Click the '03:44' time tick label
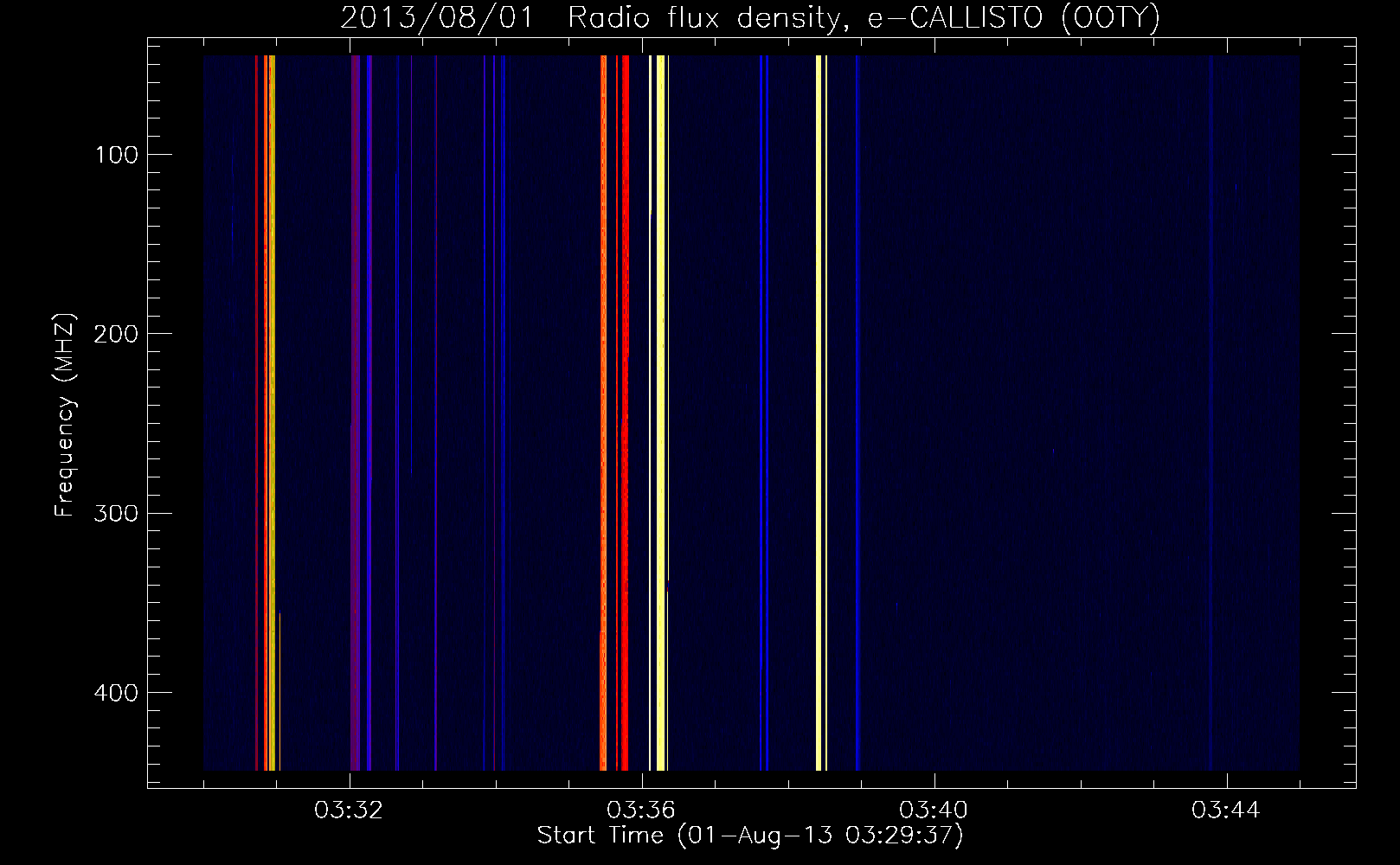The width and height of the screenshot is (1400, 865). (x=1226, y=811)
